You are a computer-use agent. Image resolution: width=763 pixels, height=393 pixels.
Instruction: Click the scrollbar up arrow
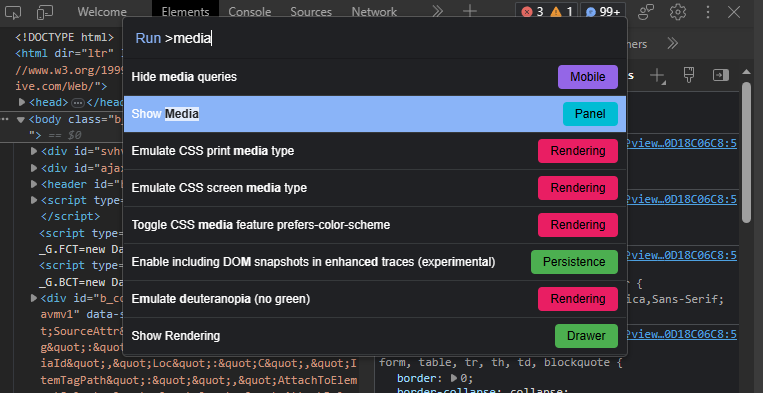pyautogui.click(x=746, y=72)
